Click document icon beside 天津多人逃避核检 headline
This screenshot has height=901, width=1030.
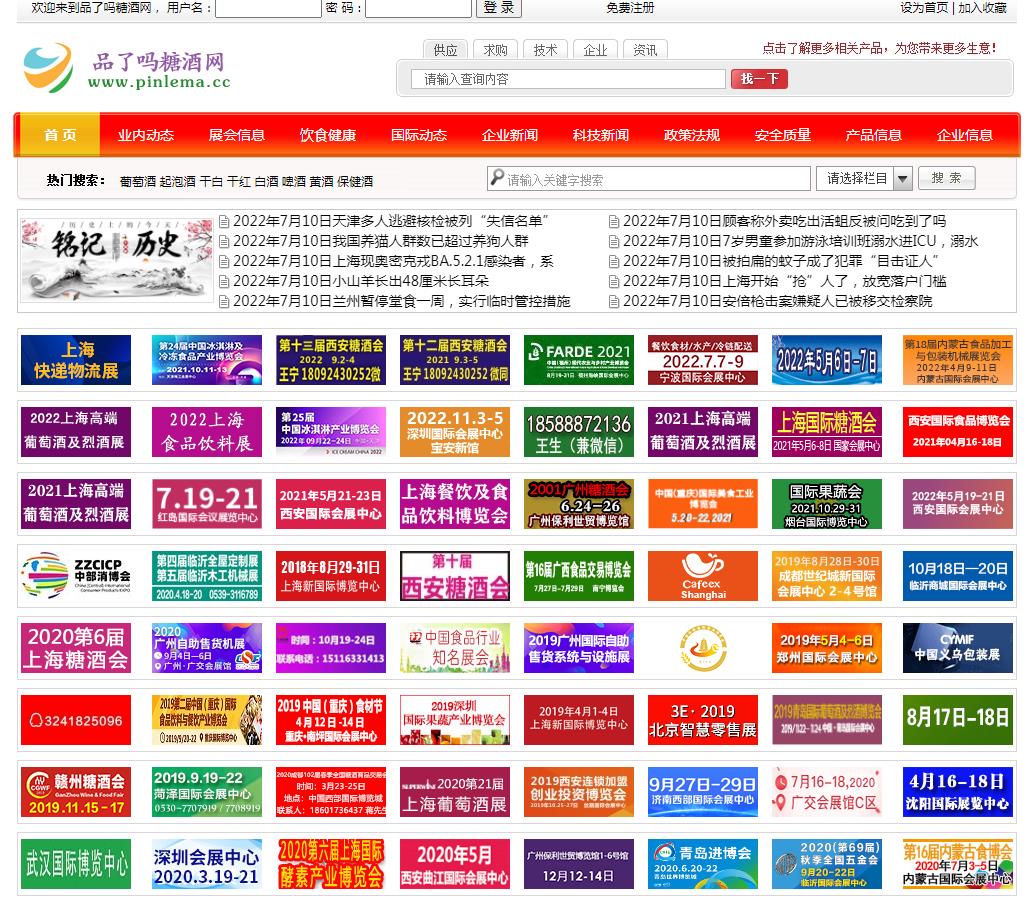tap(224, 221)
